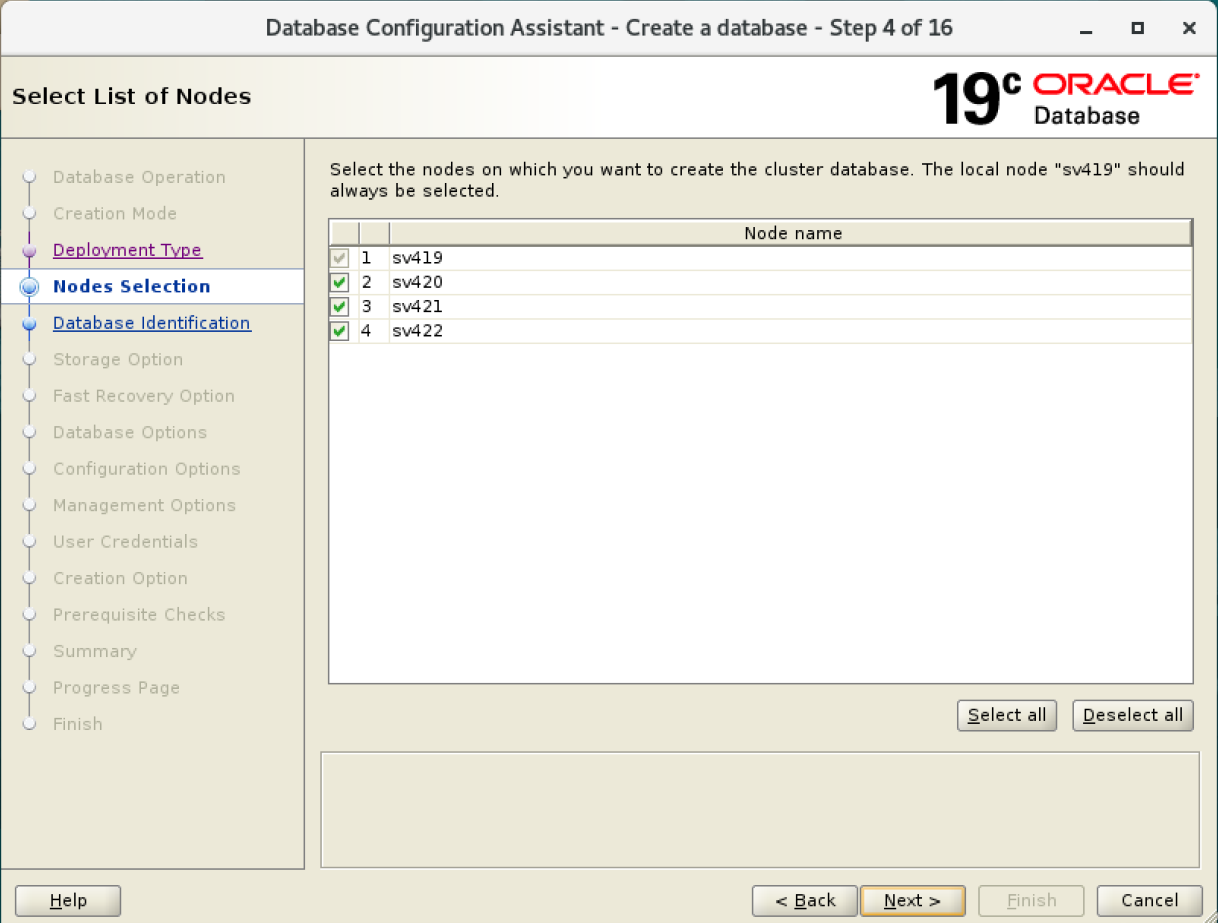The width and height of the screenshot is (1218, 923).
Task: Click the Prerequisite Checks step label
Action: pos(139,615)
